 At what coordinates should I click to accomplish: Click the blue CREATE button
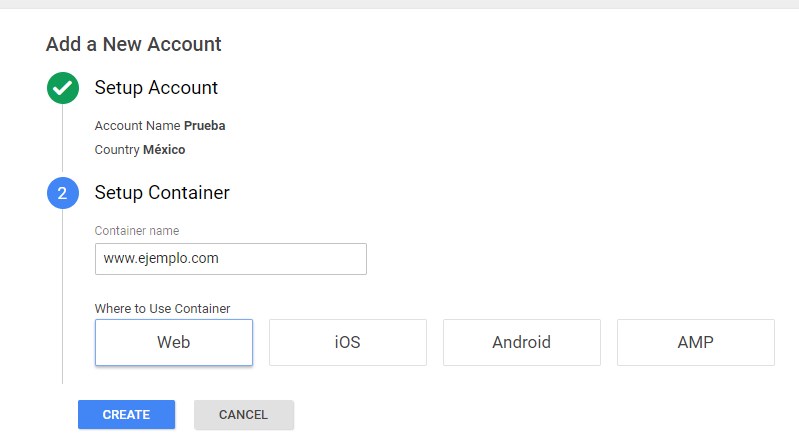tap(126, 414)
